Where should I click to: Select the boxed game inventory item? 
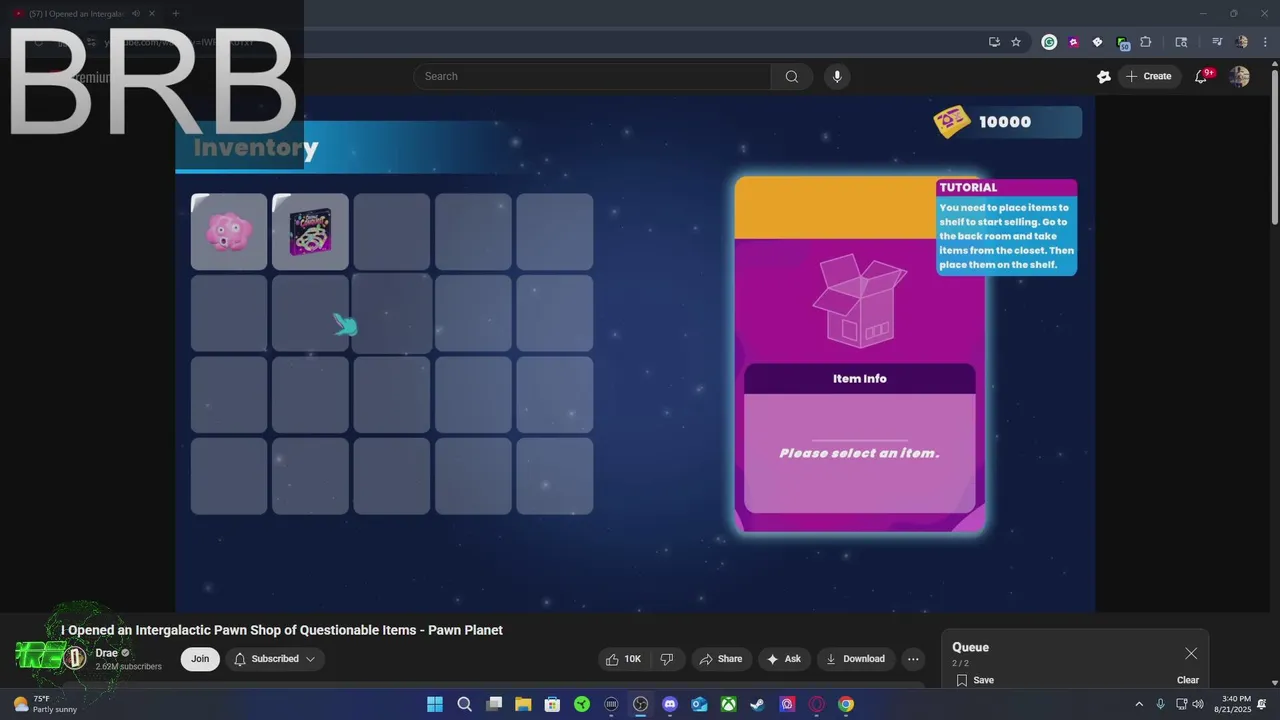[310, 232]
